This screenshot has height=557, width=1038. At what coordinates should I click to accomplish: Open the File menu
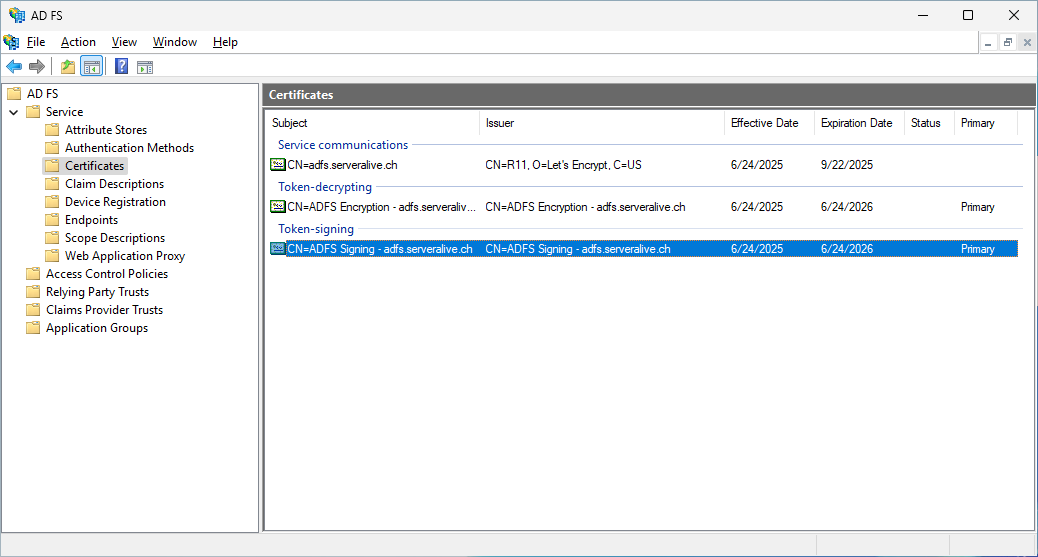[x=36, y=42]
